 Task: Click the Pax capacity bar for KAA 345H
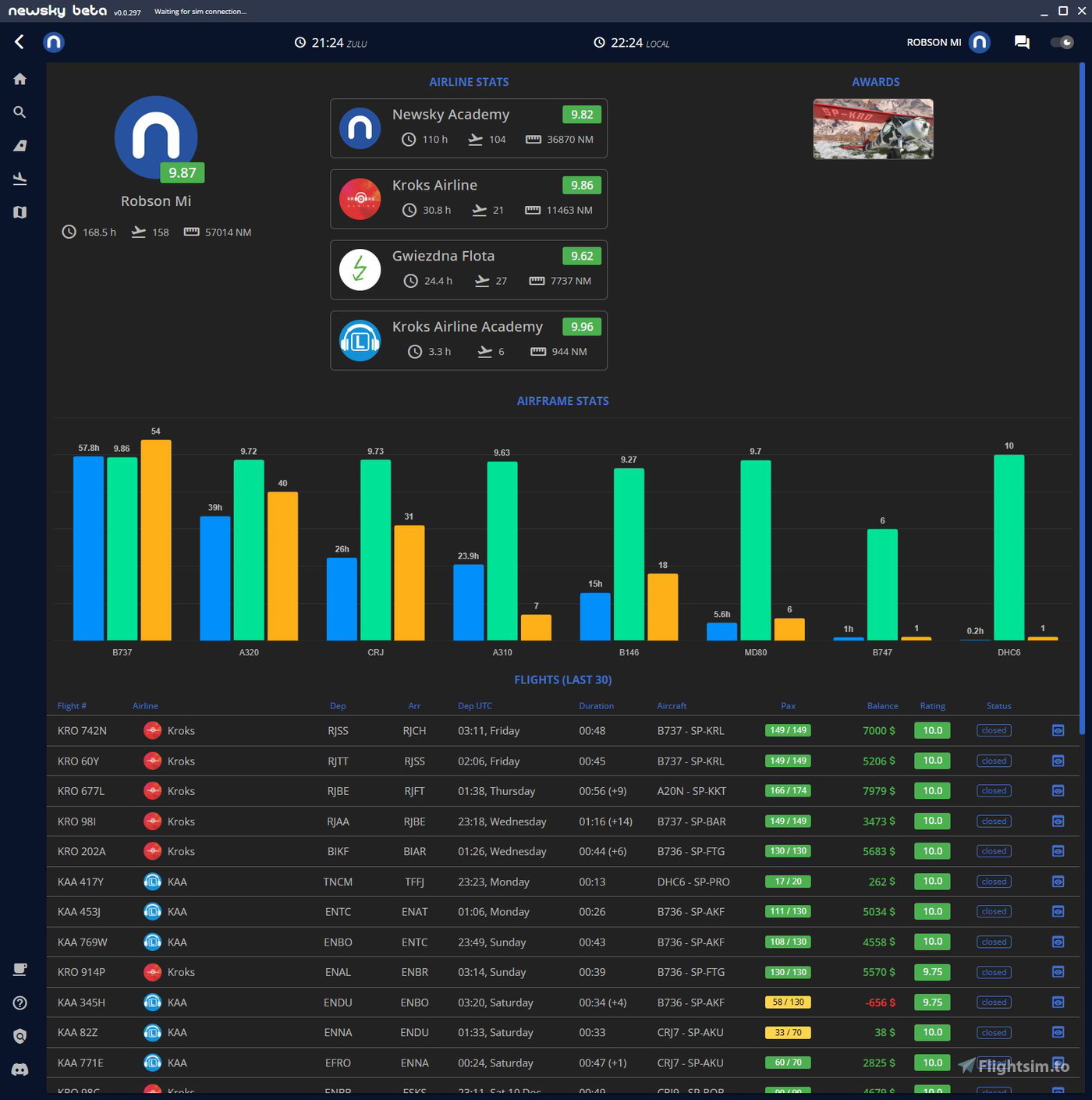pyautogui.click(x=788, y=1002)
